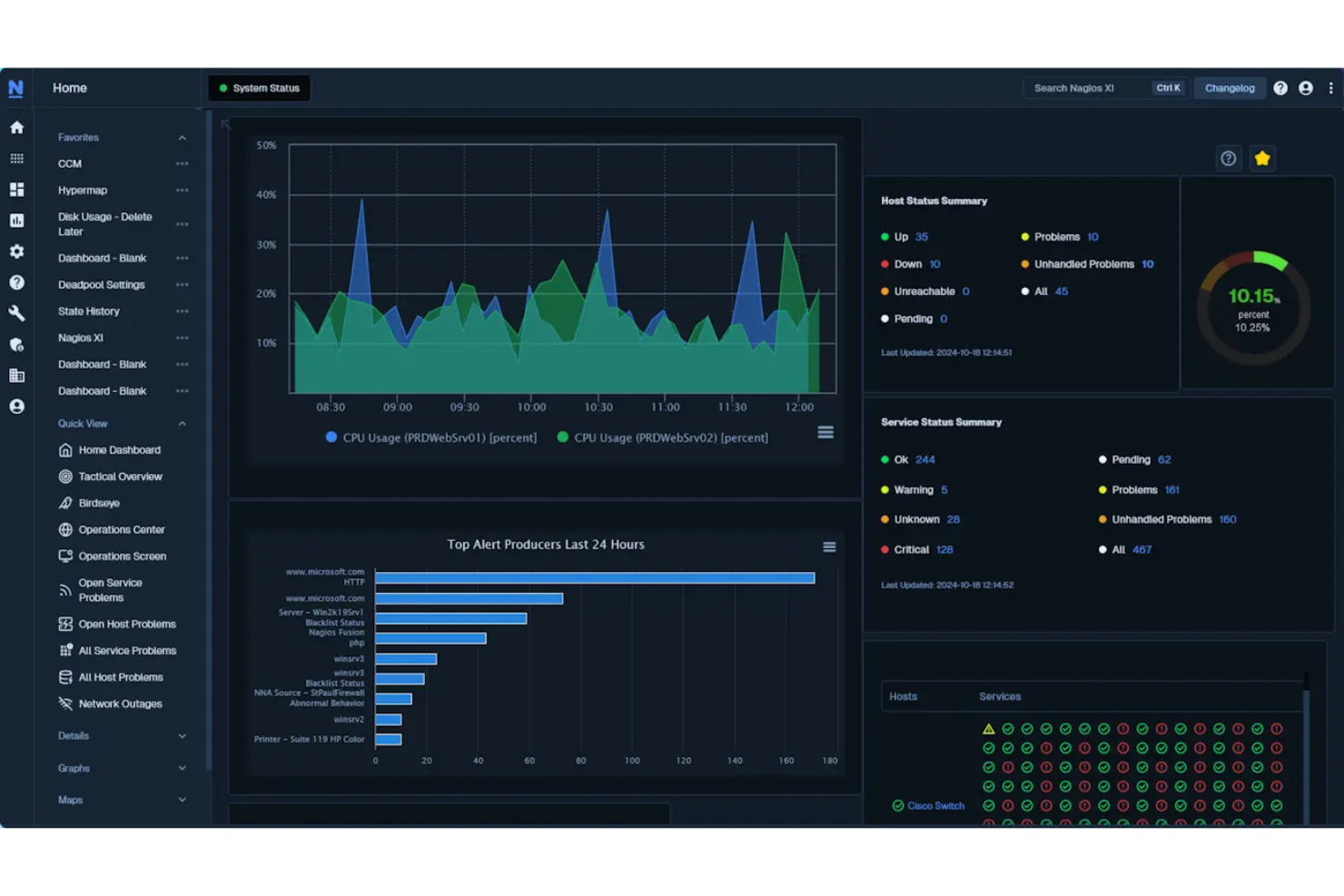
Task: Hide CPU Usage PRDWebSrv01 series via legend dot
Action: [x=331, y=437]
